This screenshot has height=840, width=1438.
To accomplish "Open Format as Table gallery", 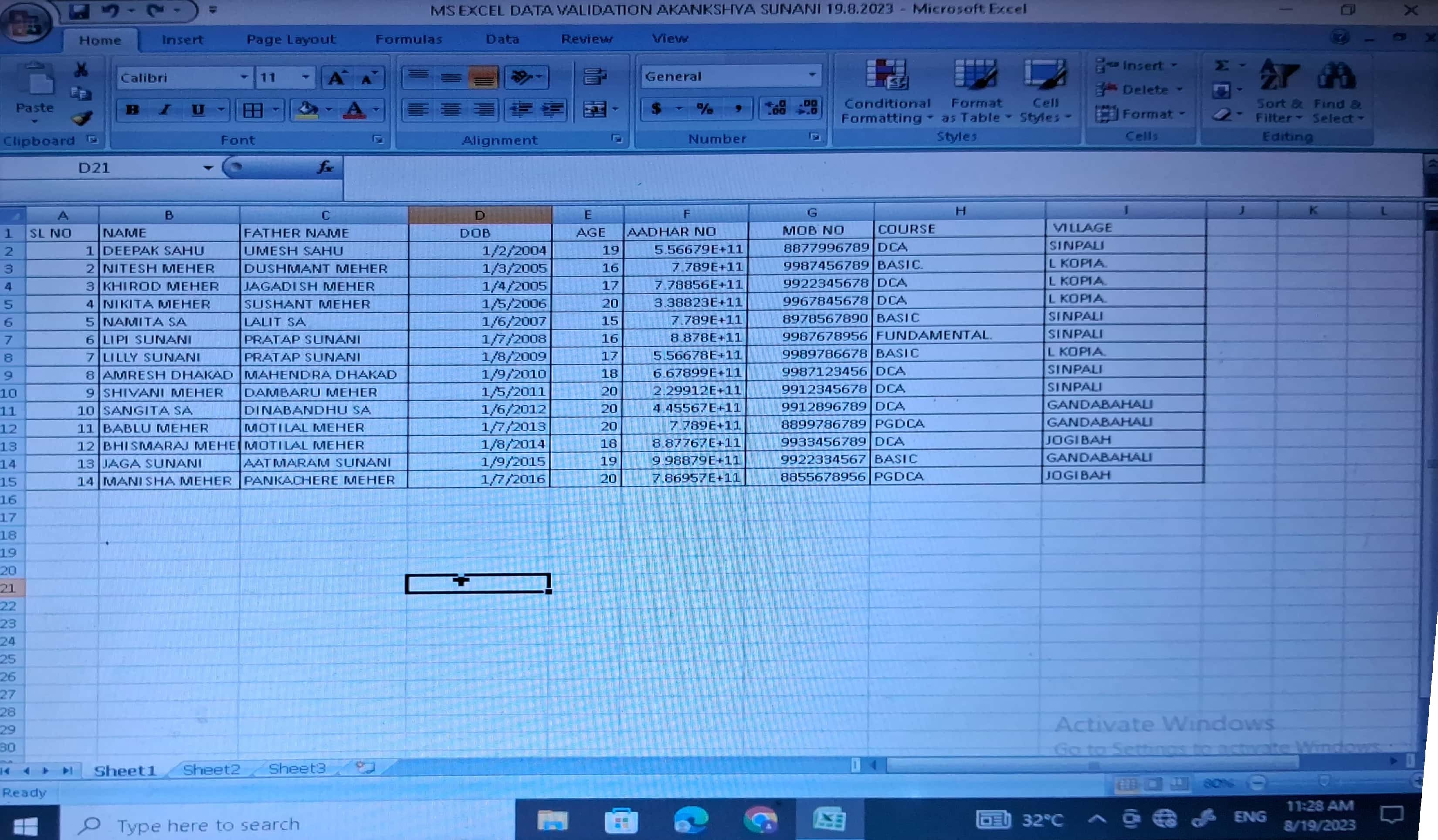I will point(976,75).
